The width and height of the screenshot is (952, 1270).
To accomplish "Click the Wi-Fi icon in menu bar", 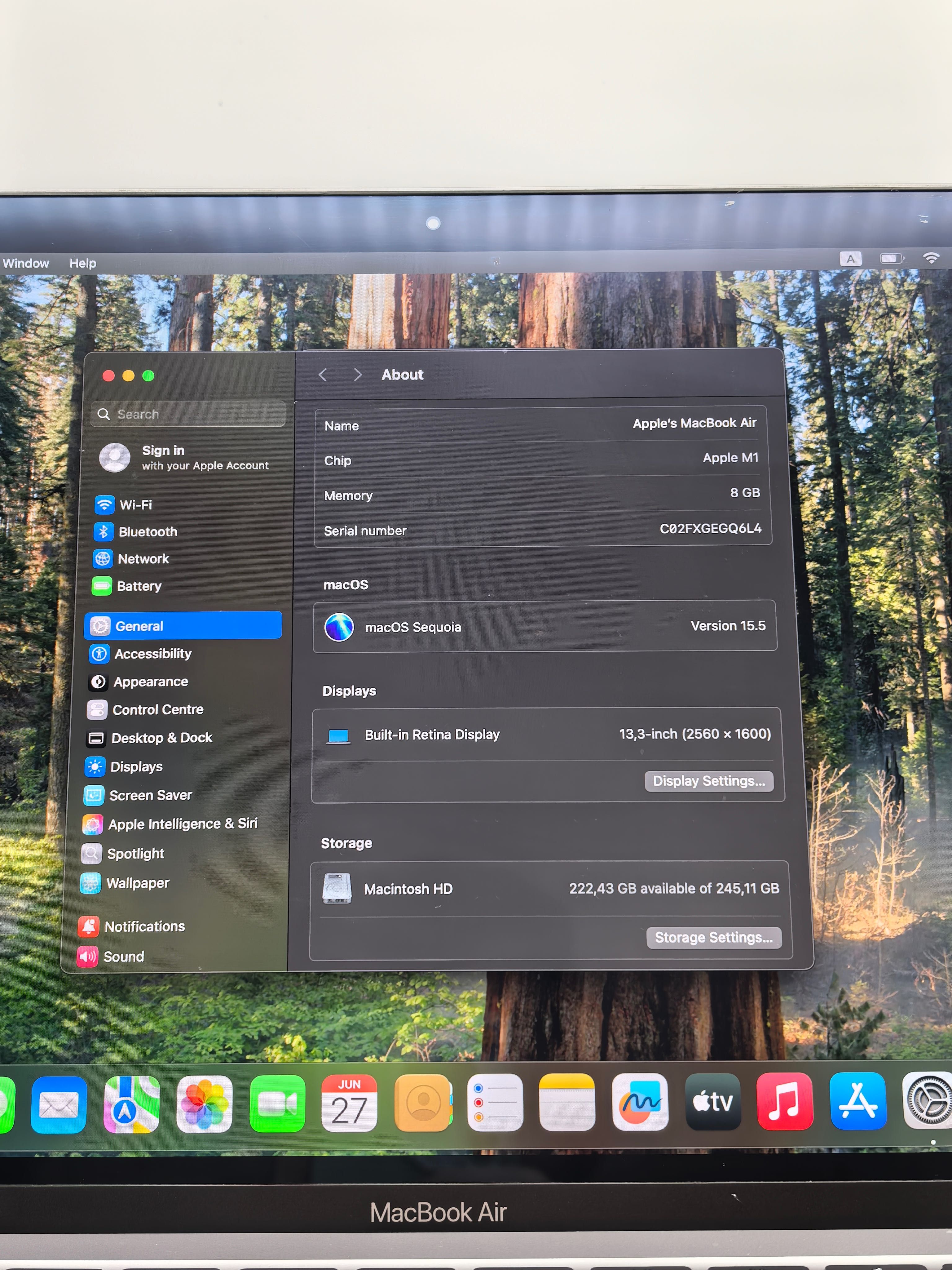I will pyautogui.click(x=931, y=258).
